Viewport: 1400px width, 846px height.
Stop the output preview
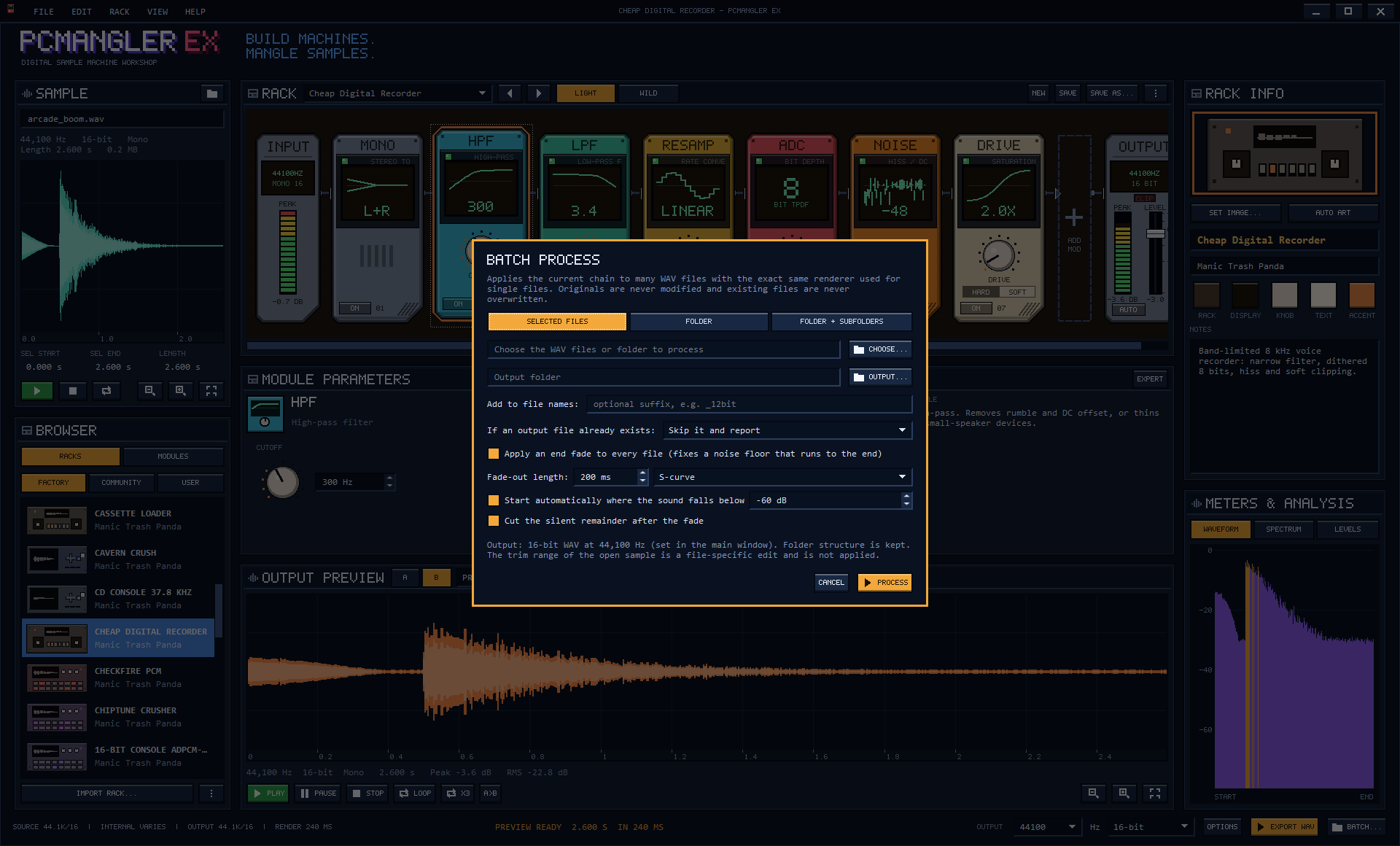tap(367, 793)
